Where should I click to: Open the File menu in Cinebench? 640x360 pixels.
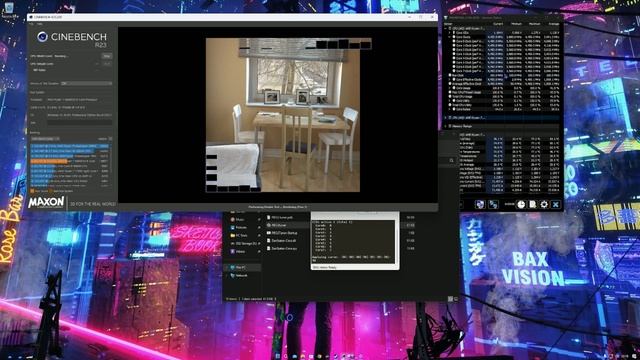coord(31,24)
